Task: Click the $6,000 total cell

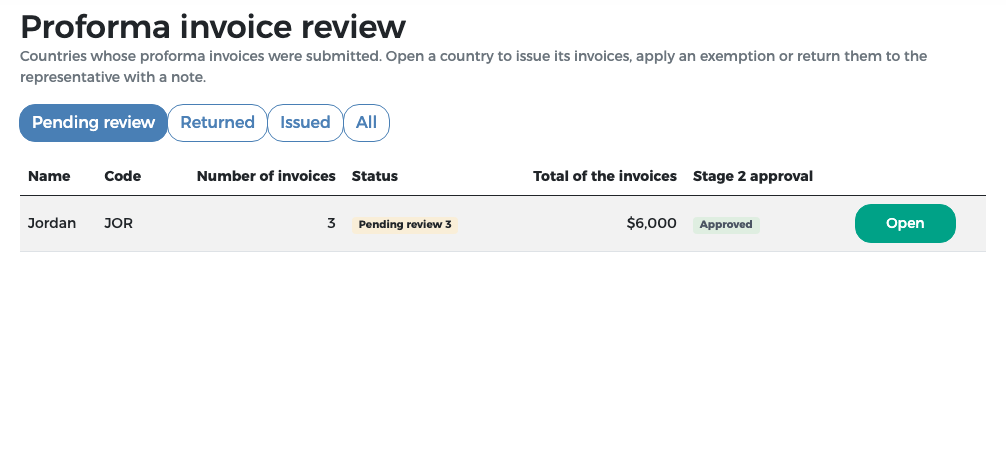Action: [x=652, y=223]
